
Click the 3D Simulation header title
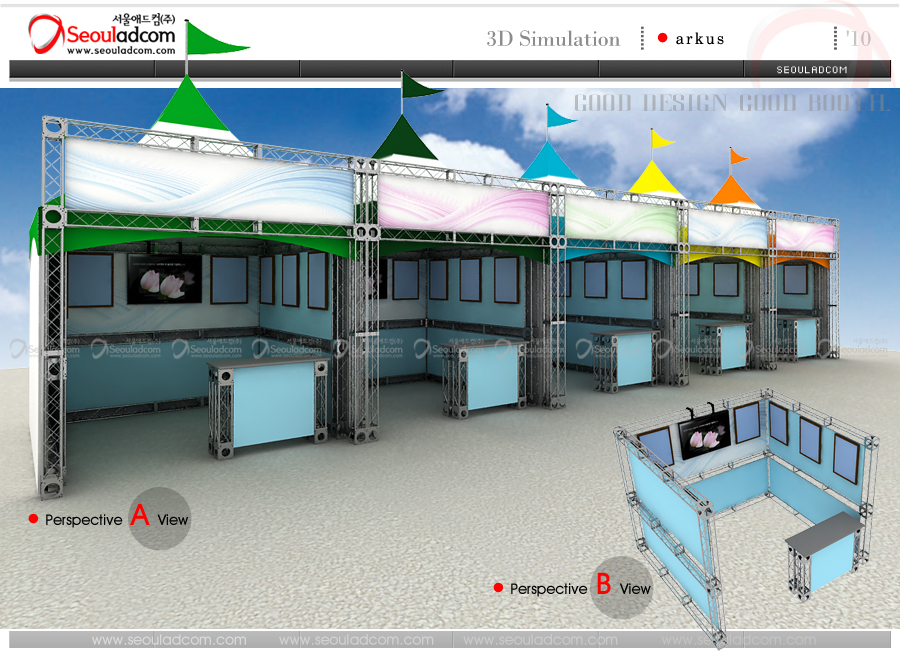553,39
